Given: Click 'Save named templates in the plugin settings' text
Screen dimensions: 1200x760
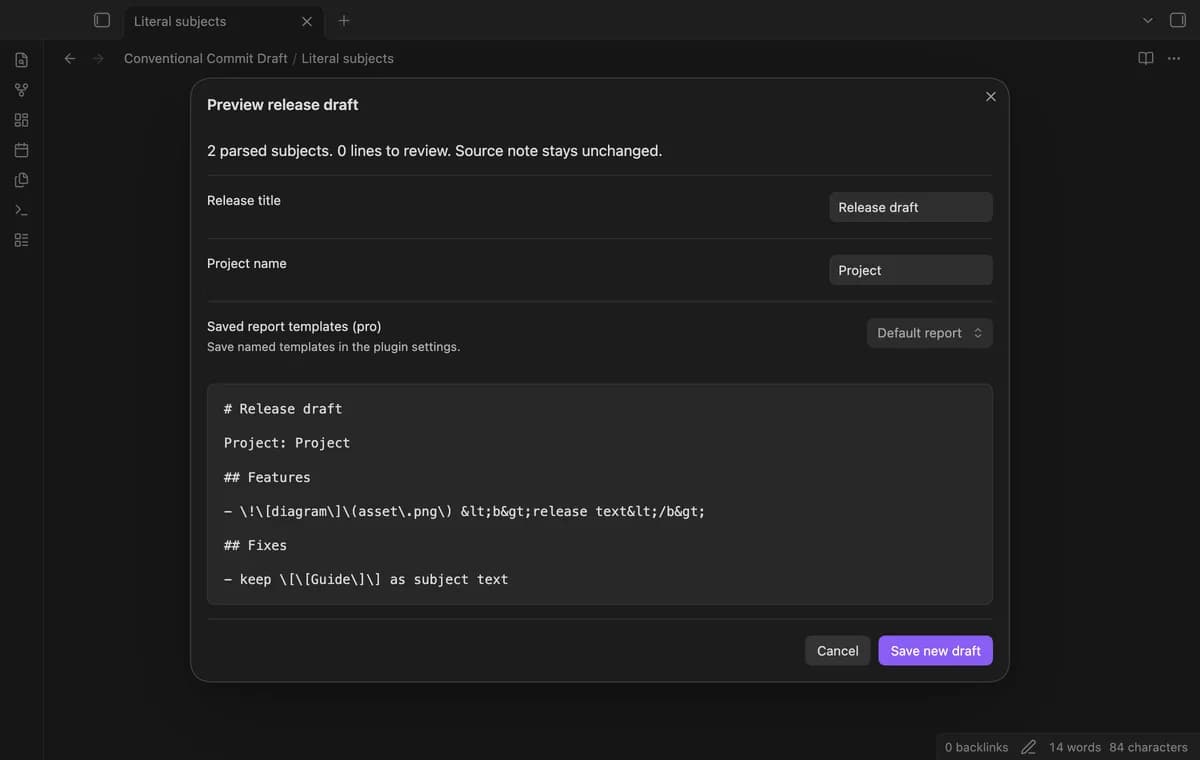Looking at the screenshot, I should [333, 347].
